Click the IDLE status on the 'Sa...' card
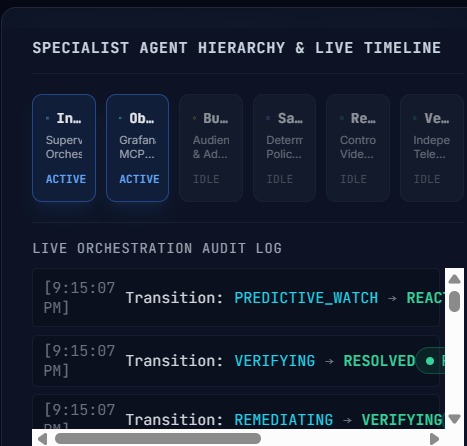467x446 pixels. [x=280, y=179]
